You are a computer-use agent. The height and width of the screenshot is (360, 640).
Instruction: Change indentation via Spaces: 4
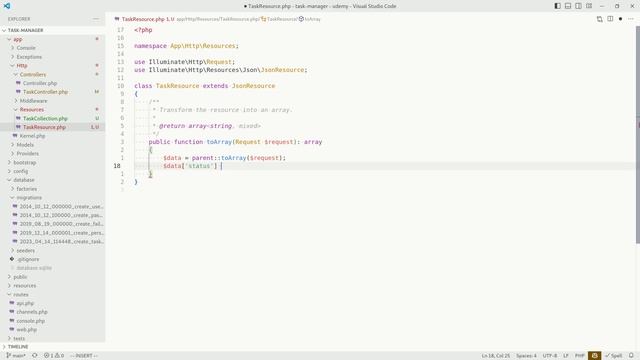(526, 356)
